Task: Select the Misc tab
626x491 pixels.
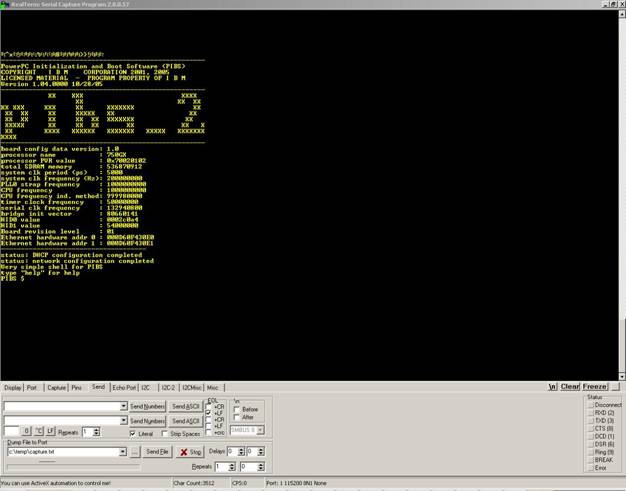Action: pos(213,388)
